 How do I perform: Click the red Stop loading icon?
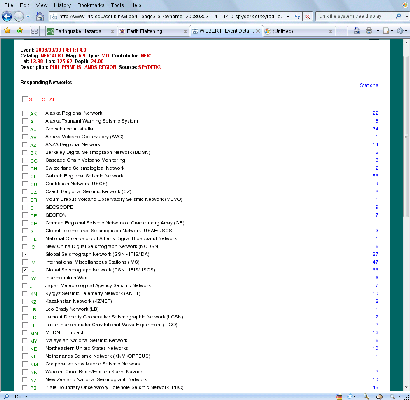pyautogui.click(x=308, y=16)
